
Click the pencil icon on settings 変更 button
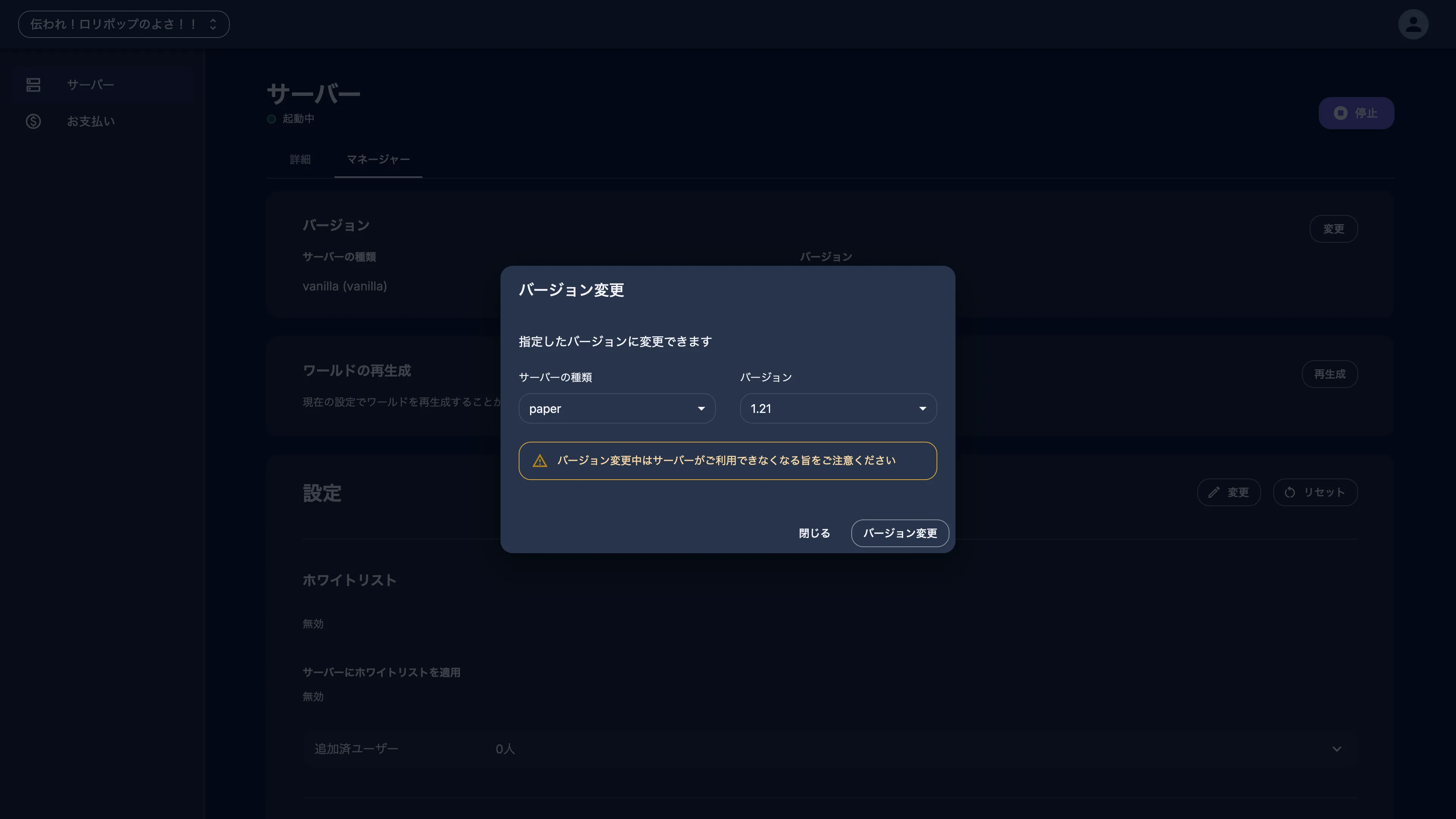coord(1213,492)
